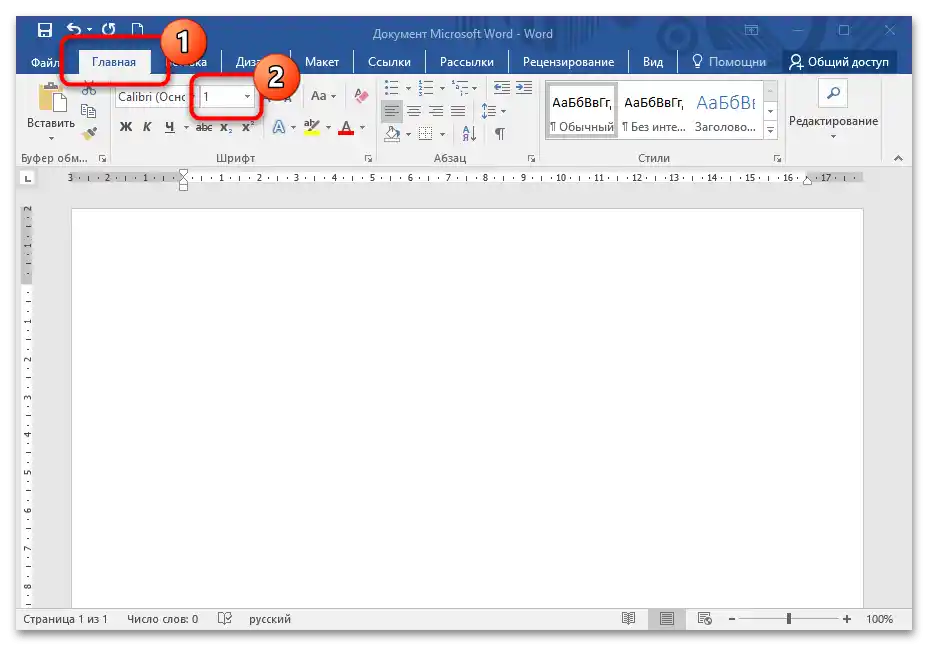Click the Вставить paste button
928x646 pixels.
coord(50,108)
